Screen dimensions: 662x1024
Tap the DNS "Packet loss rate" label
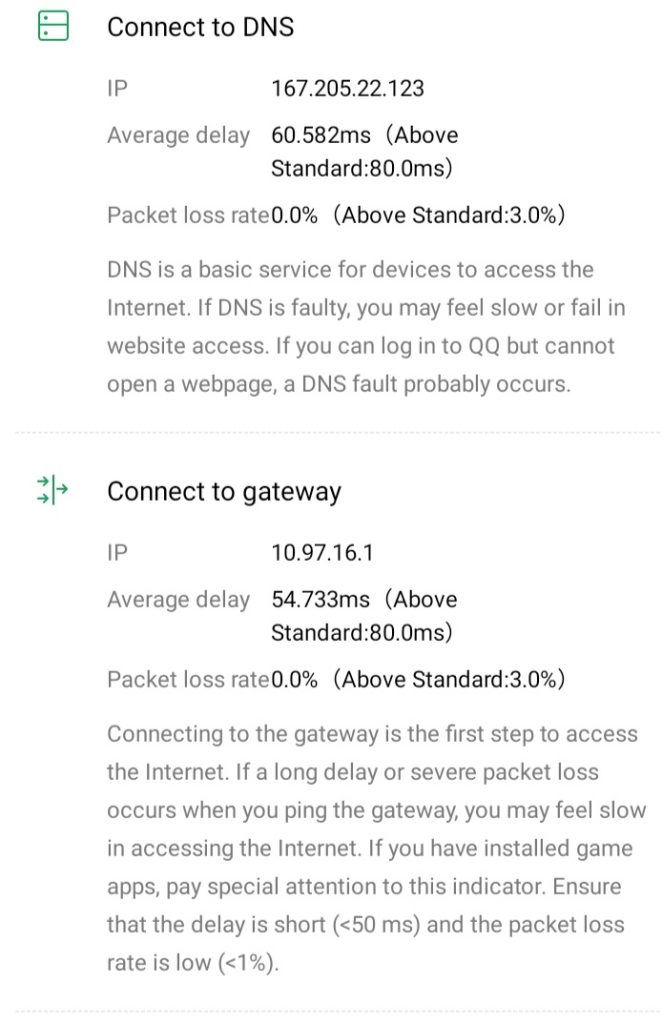click(x=188, y=215)
